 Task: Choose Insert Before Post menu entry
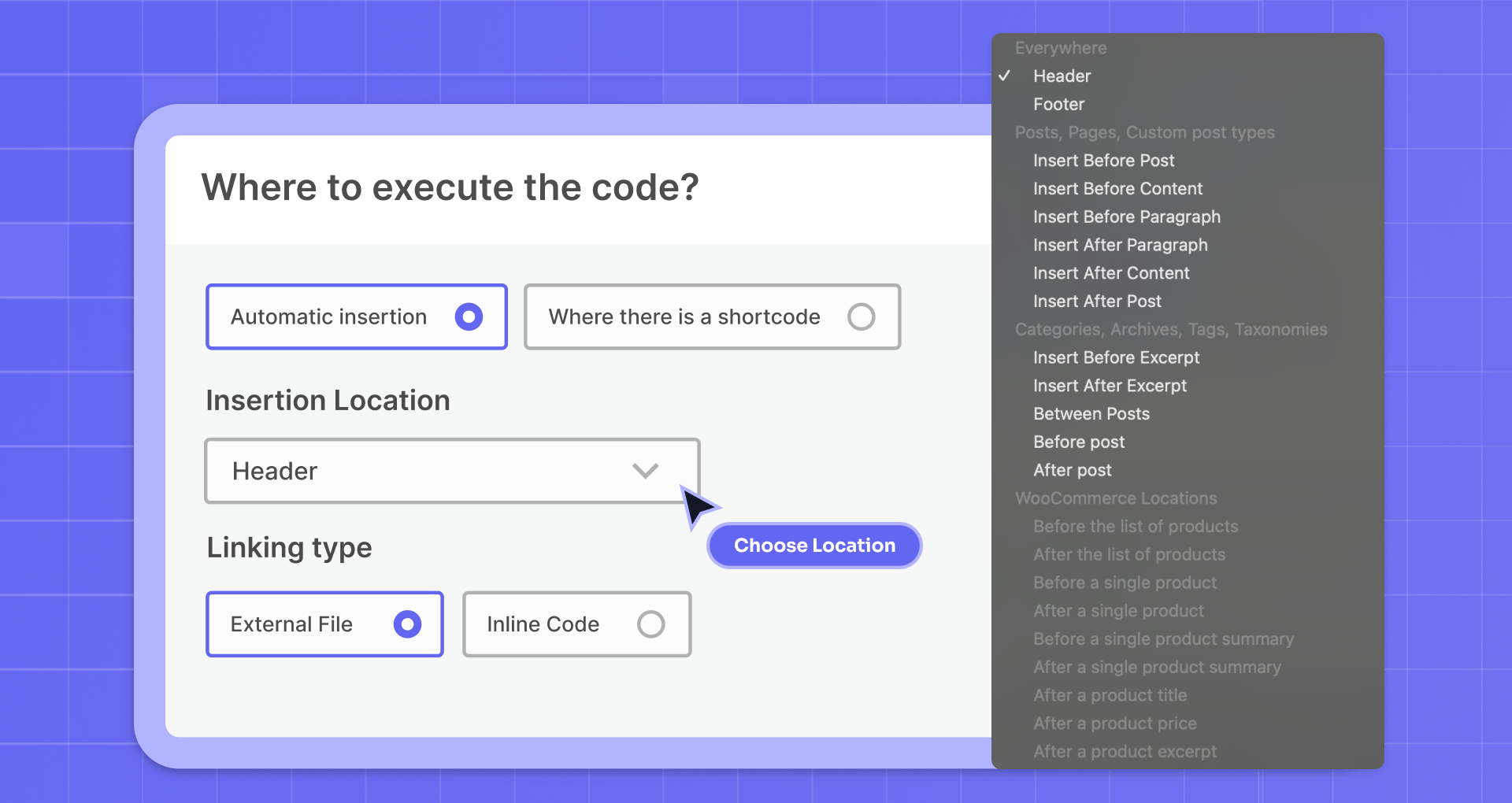click(x=1103, y=161)
